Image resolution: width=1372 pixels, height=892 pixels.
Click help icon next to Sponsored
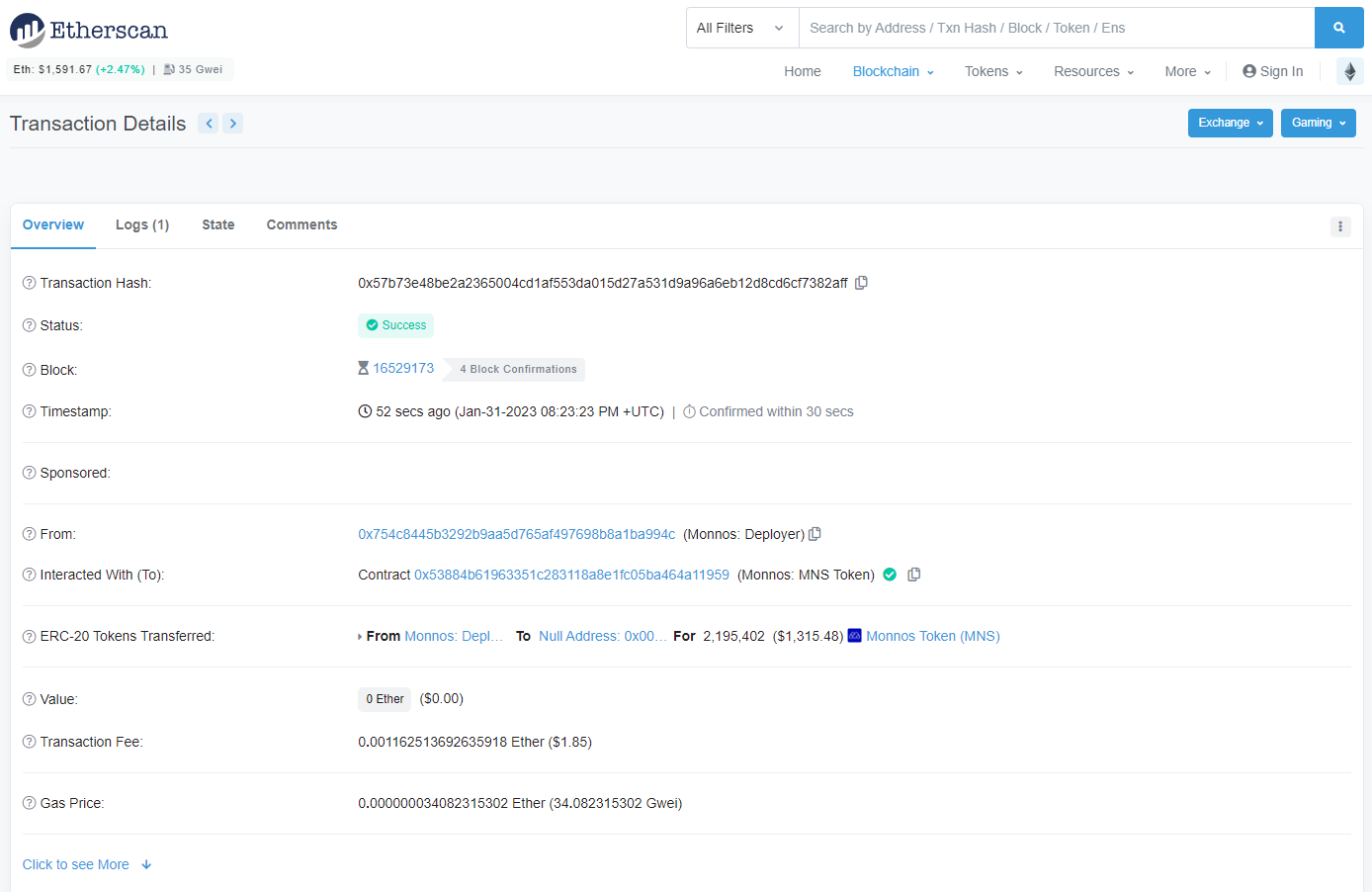pyautogui.click(x=29, y=473)
